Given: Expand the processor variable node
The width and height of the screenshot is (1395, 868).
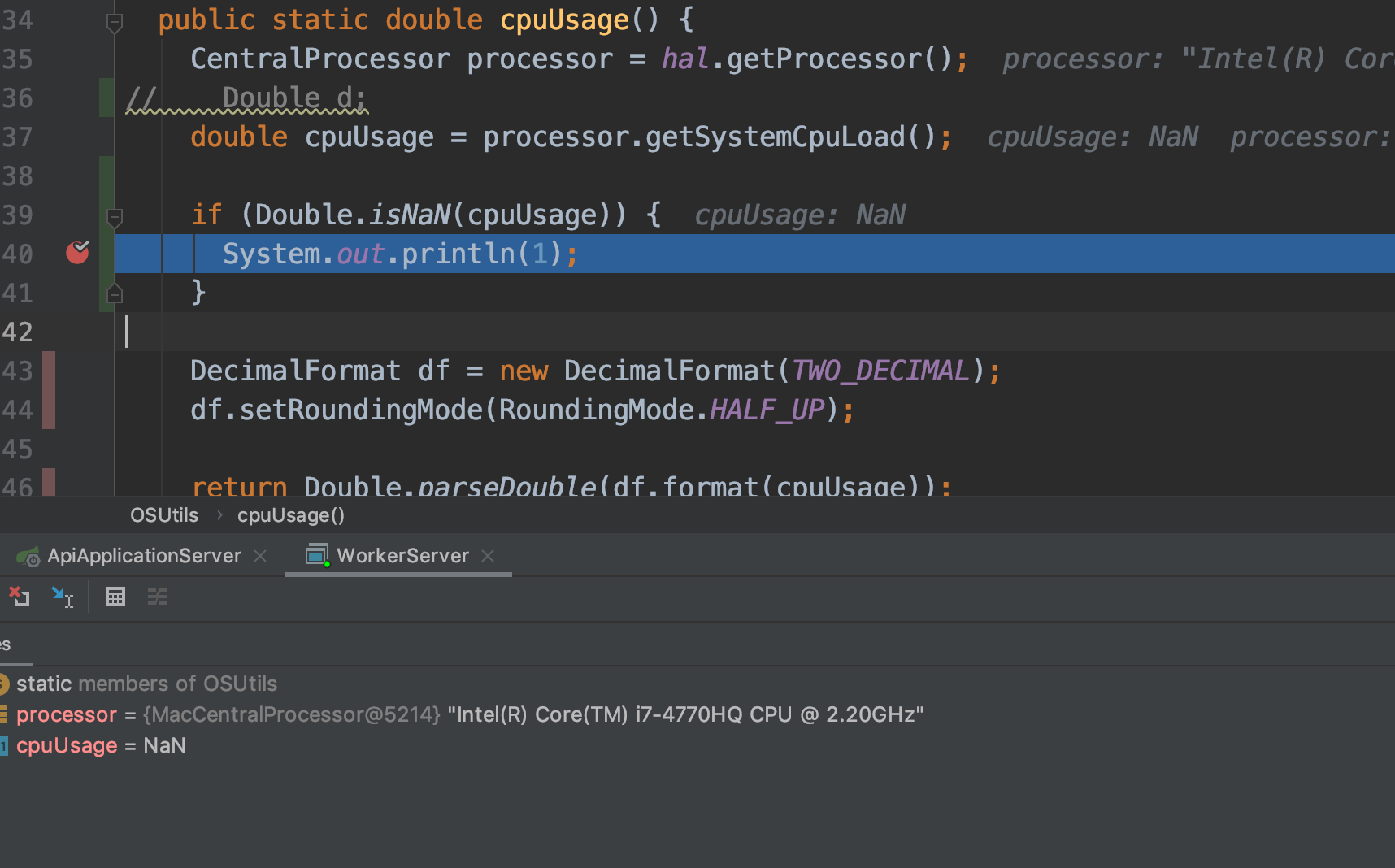Looking at the screenshot, I should tap(67, 714).
